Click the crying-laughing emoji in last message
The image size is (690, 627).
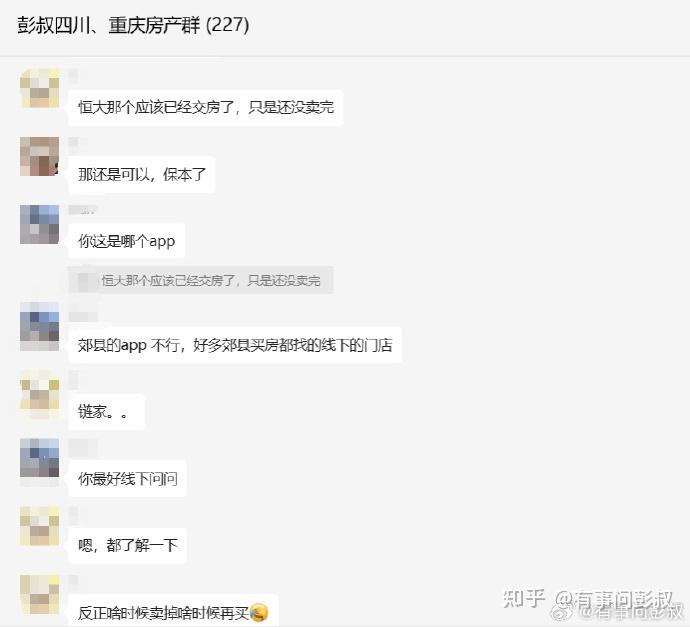(259, 612)
